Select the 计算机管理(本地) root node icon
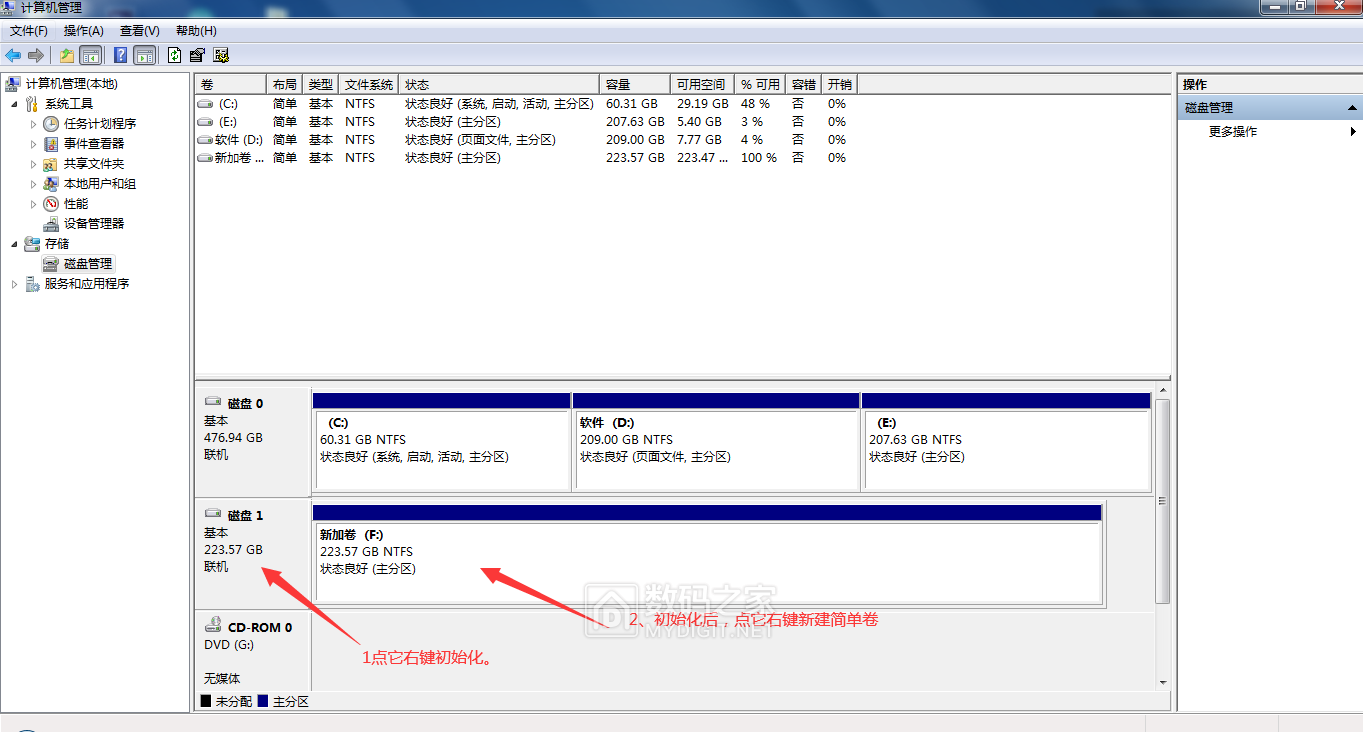 coord(14,84)
